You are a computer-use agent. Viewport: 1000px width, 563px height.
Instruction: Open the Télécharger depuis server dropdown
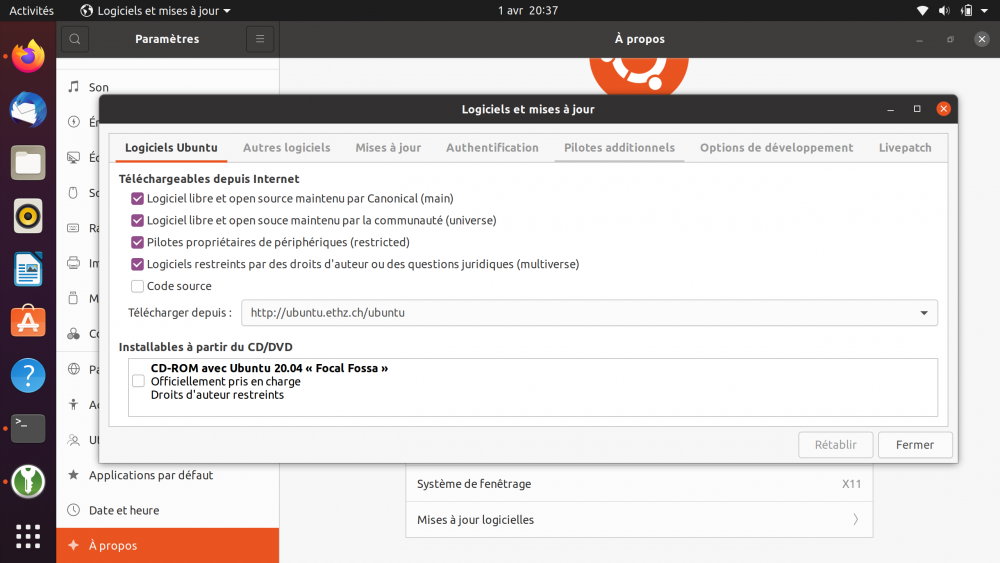pos(589,312)
